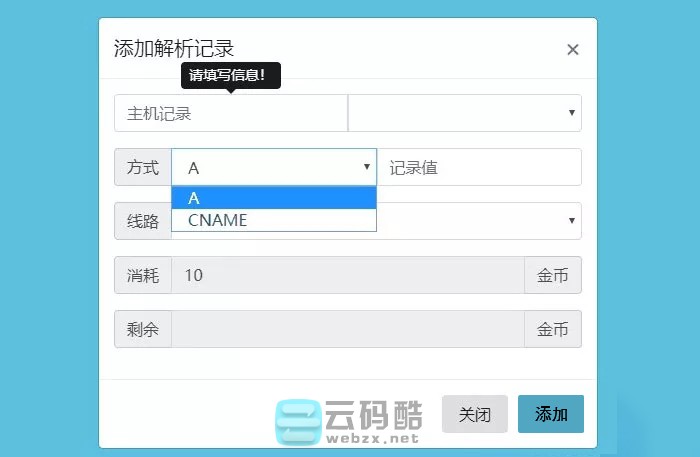Click the 消耗 label addon
Image resolution: width=700 pixels, height=457 pixels.
click(143, 275)
